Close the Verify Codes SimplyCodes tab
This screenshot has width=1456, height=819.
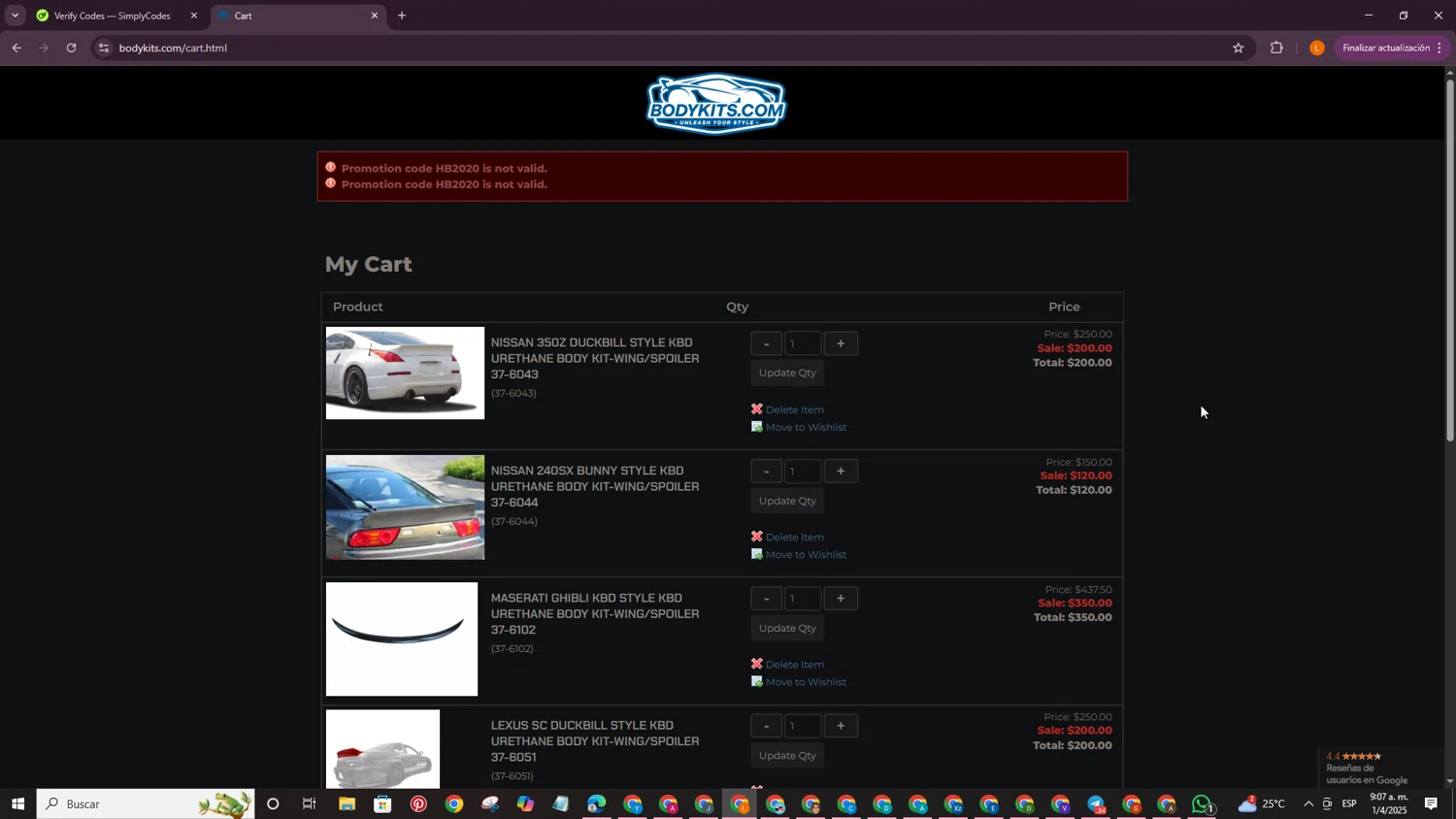pos(193,16)
